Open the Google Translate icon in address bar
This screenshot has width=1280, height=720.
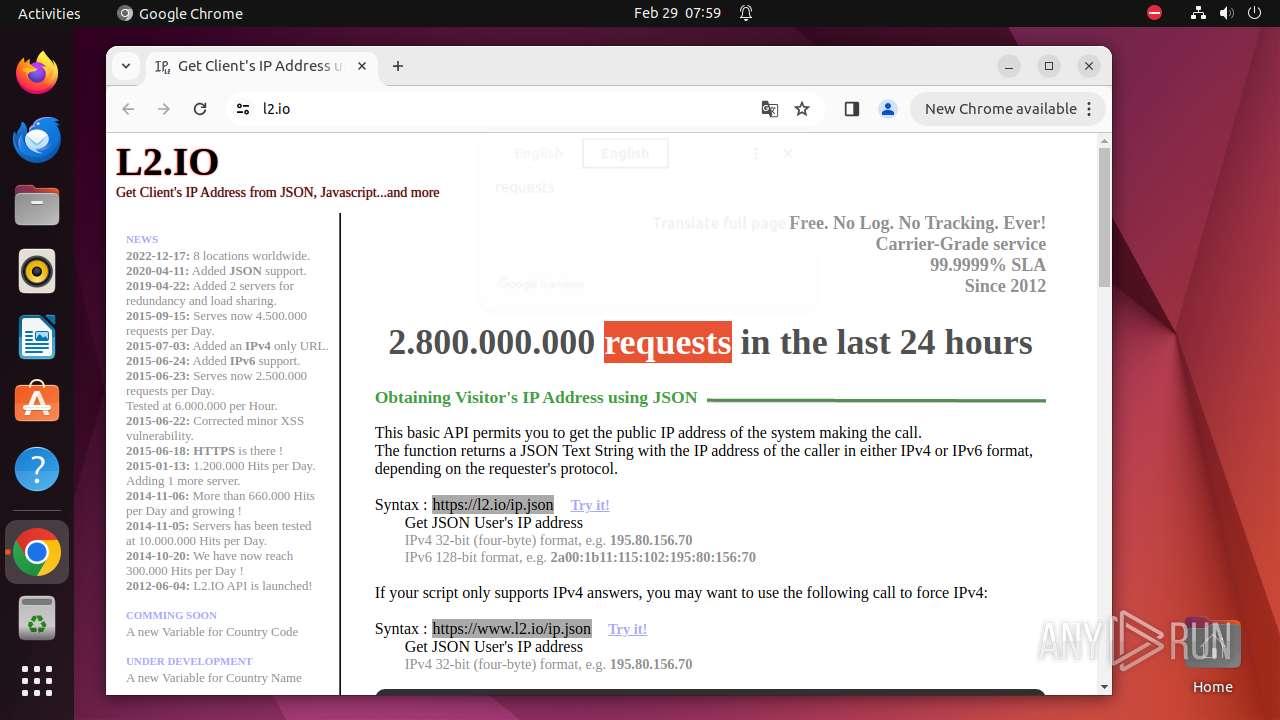(x=770, y=109)
